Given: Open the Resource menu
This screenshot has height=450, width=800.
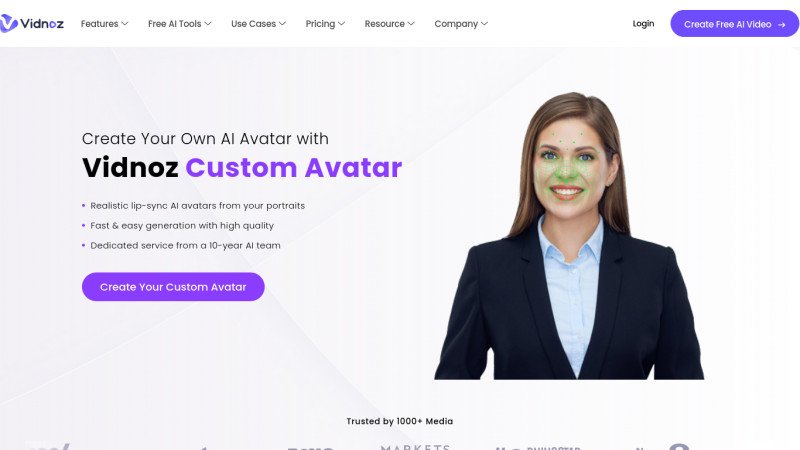Looking at the screenshot, I should point(389,23).
